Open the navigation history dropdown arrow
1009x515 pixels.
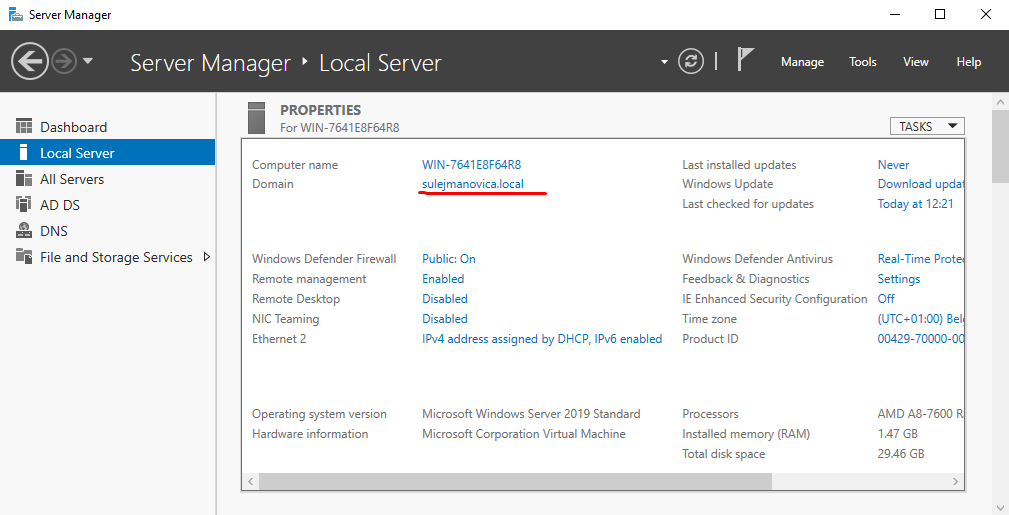click(88, 62)
